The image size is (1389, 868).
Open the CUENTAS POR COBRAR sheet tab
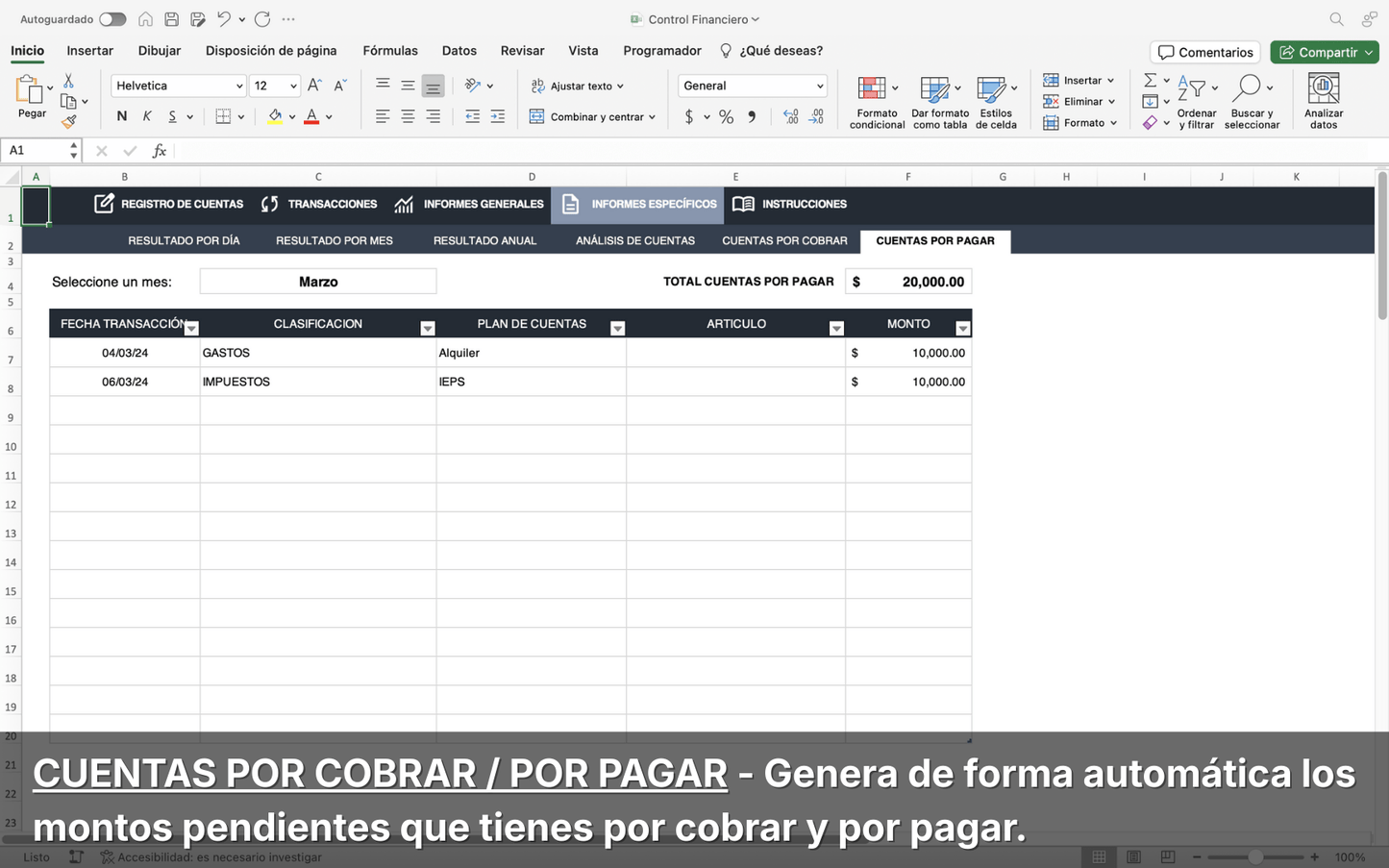click(784, 240)
